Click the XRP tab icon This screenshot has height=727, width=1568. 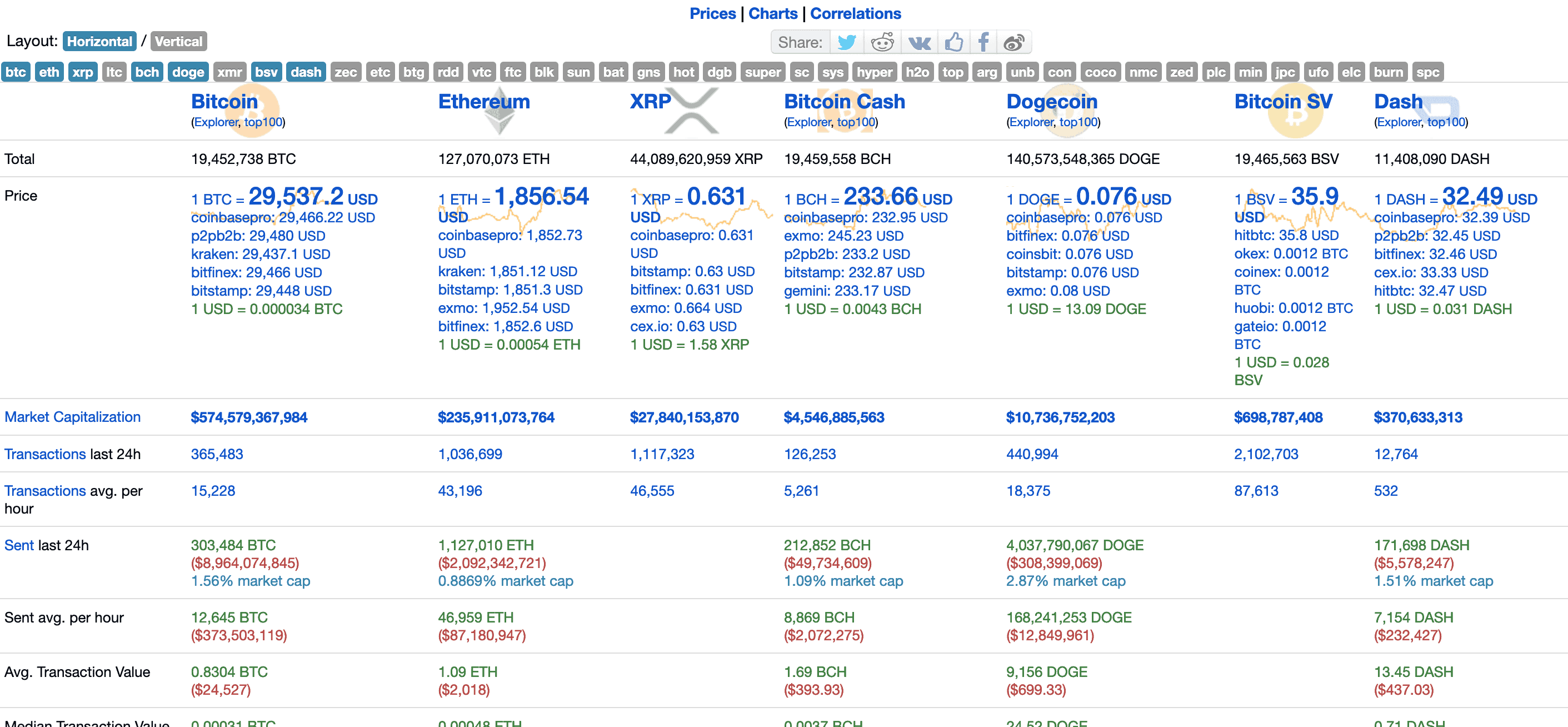81,71
